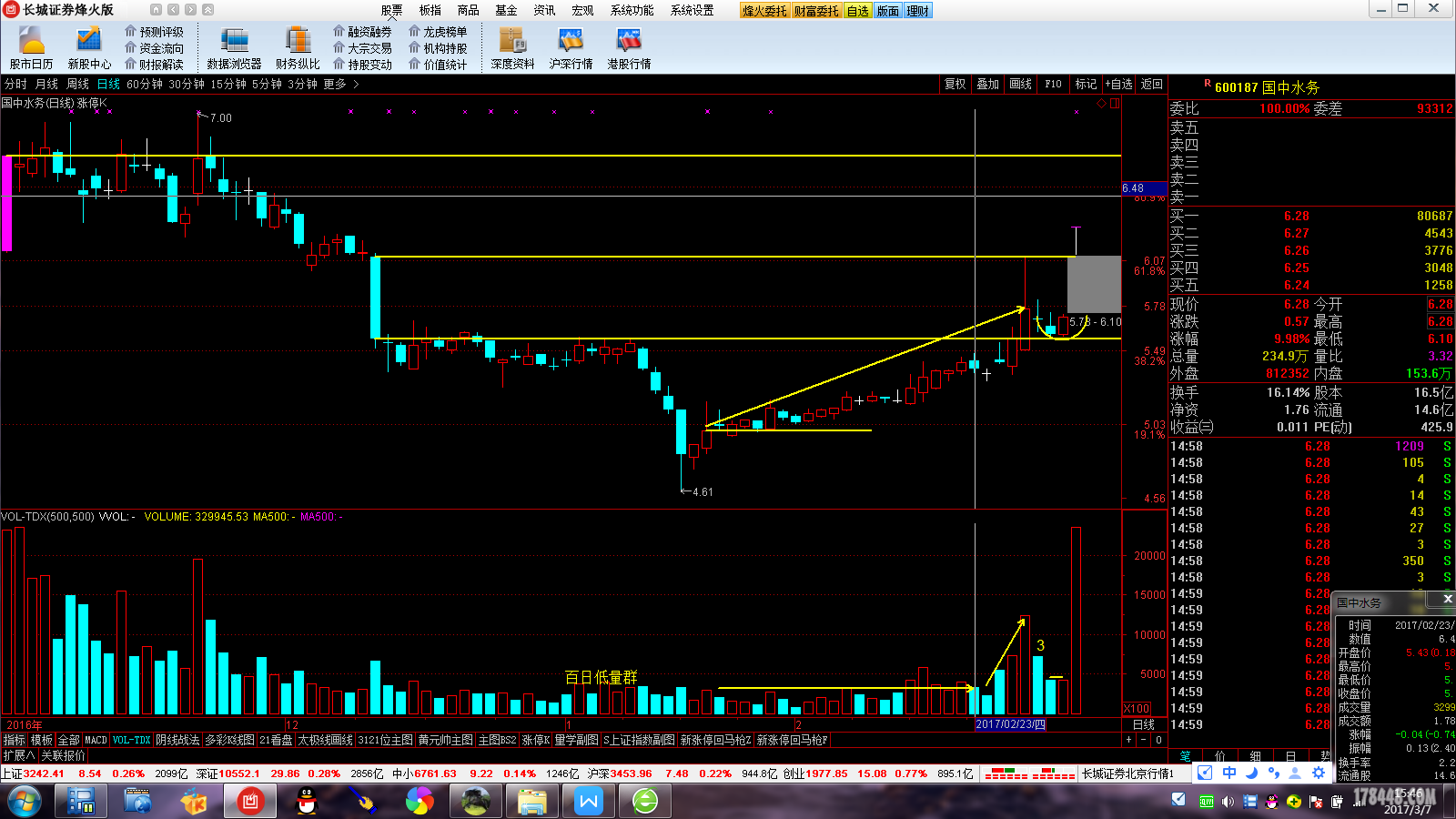1456x819 pixels.
Task: Open the 模板 template selector
Action: click(x=41, y=740)
